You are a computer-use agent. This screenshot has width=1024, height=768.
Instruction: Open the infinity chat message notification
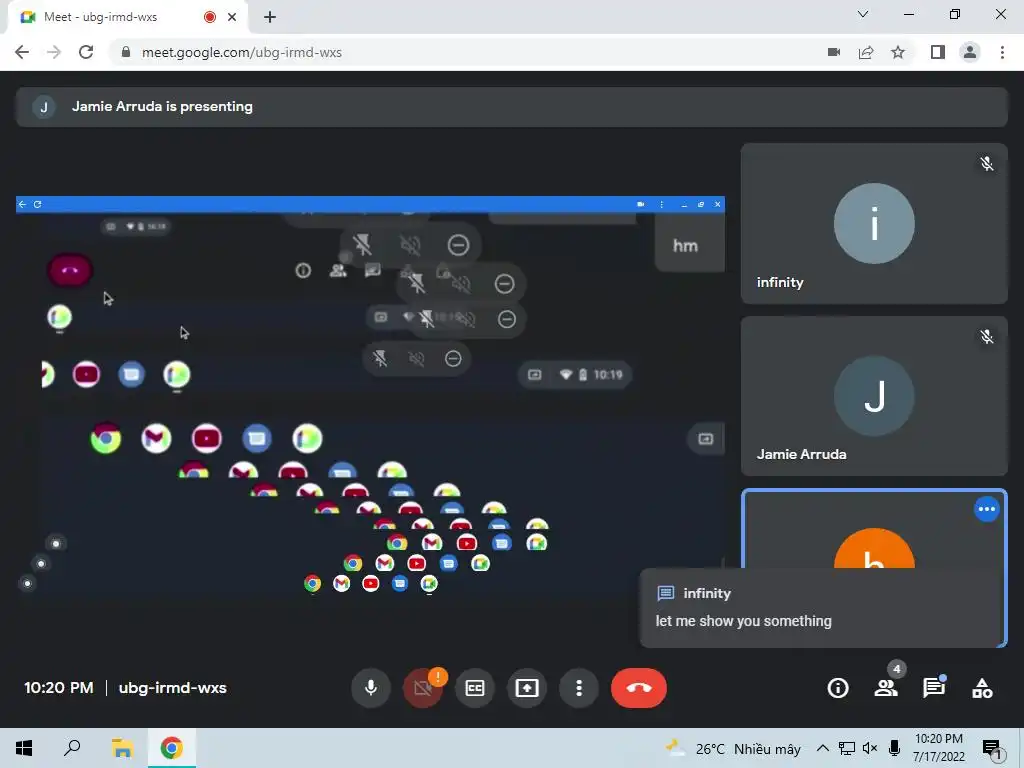(822, 608)
